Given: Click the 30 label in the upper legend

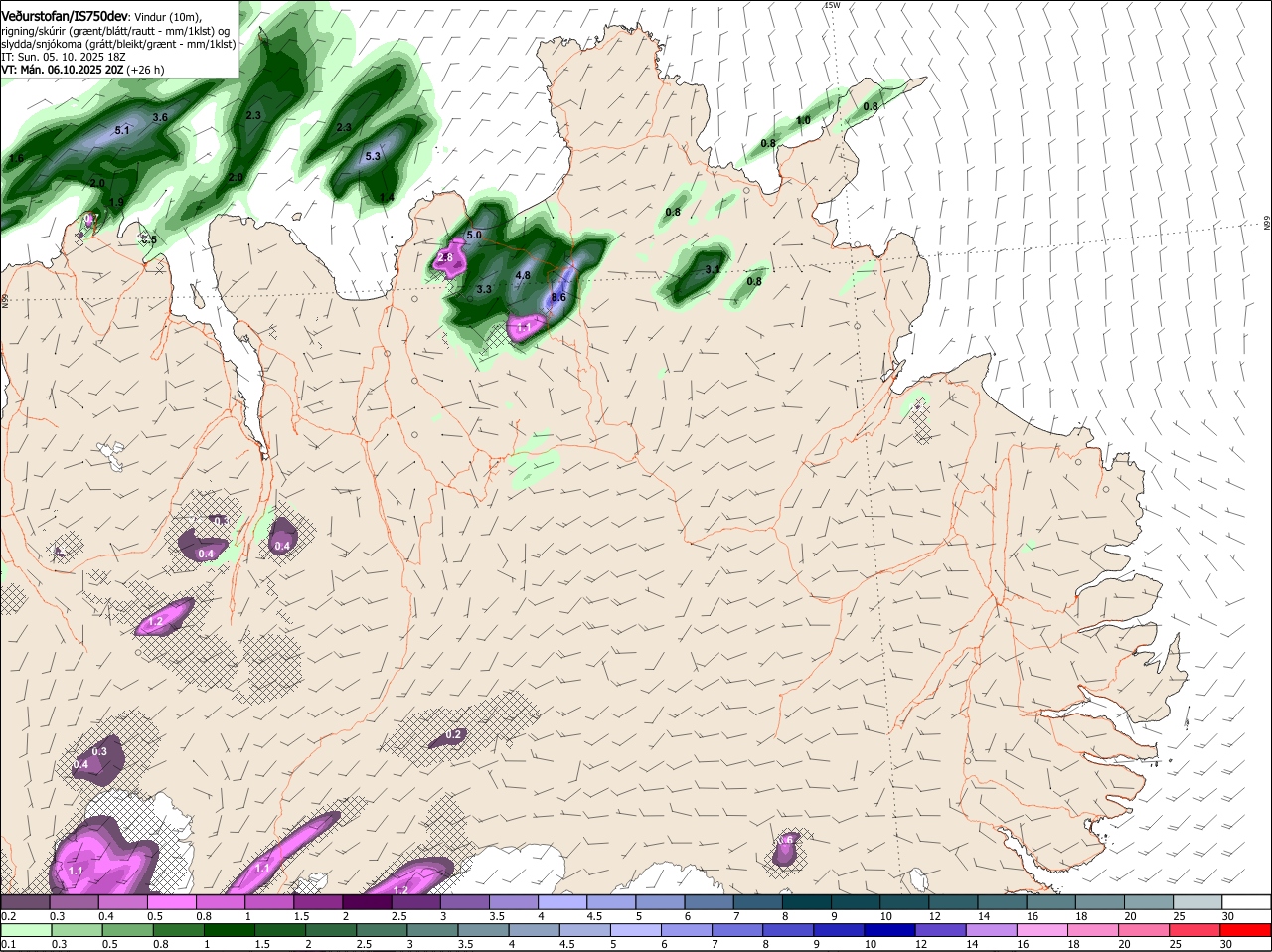Looking at the screenshot, I should [1227, 916].
